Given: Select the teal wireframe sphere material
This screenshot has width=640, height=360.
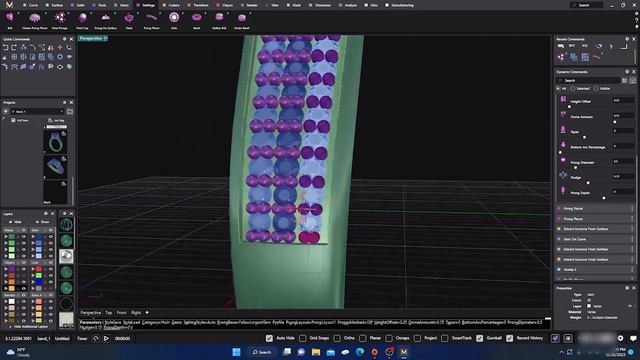Looking at the screenshot, I should pos(66,224).
